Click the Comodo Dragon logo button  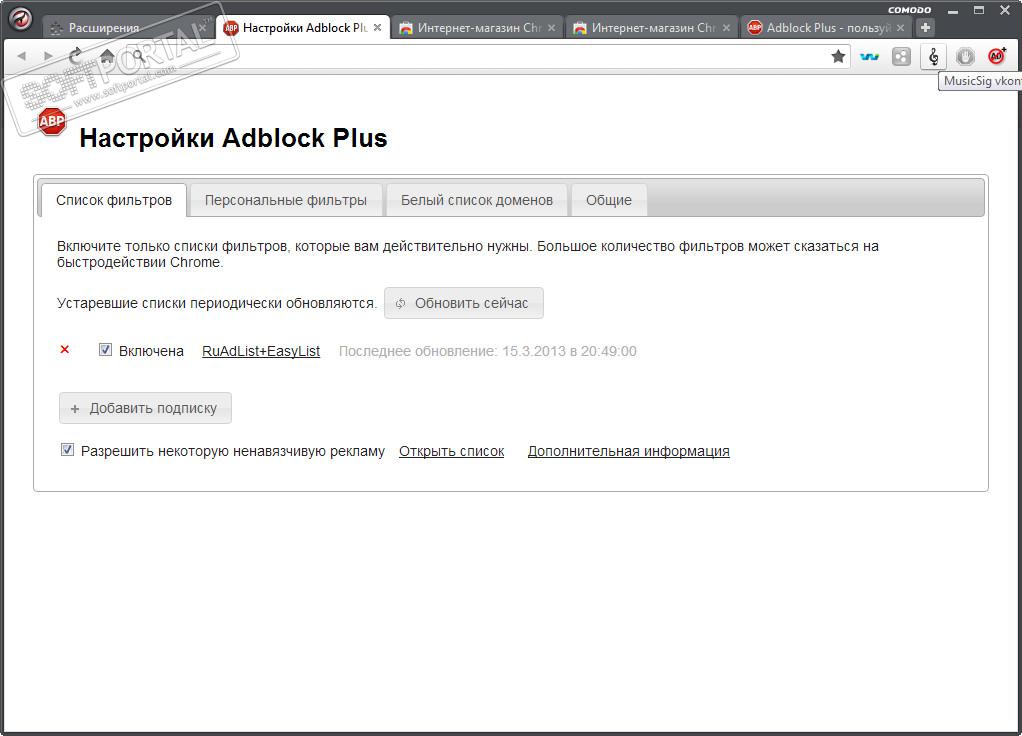click(x=20, y=19)
